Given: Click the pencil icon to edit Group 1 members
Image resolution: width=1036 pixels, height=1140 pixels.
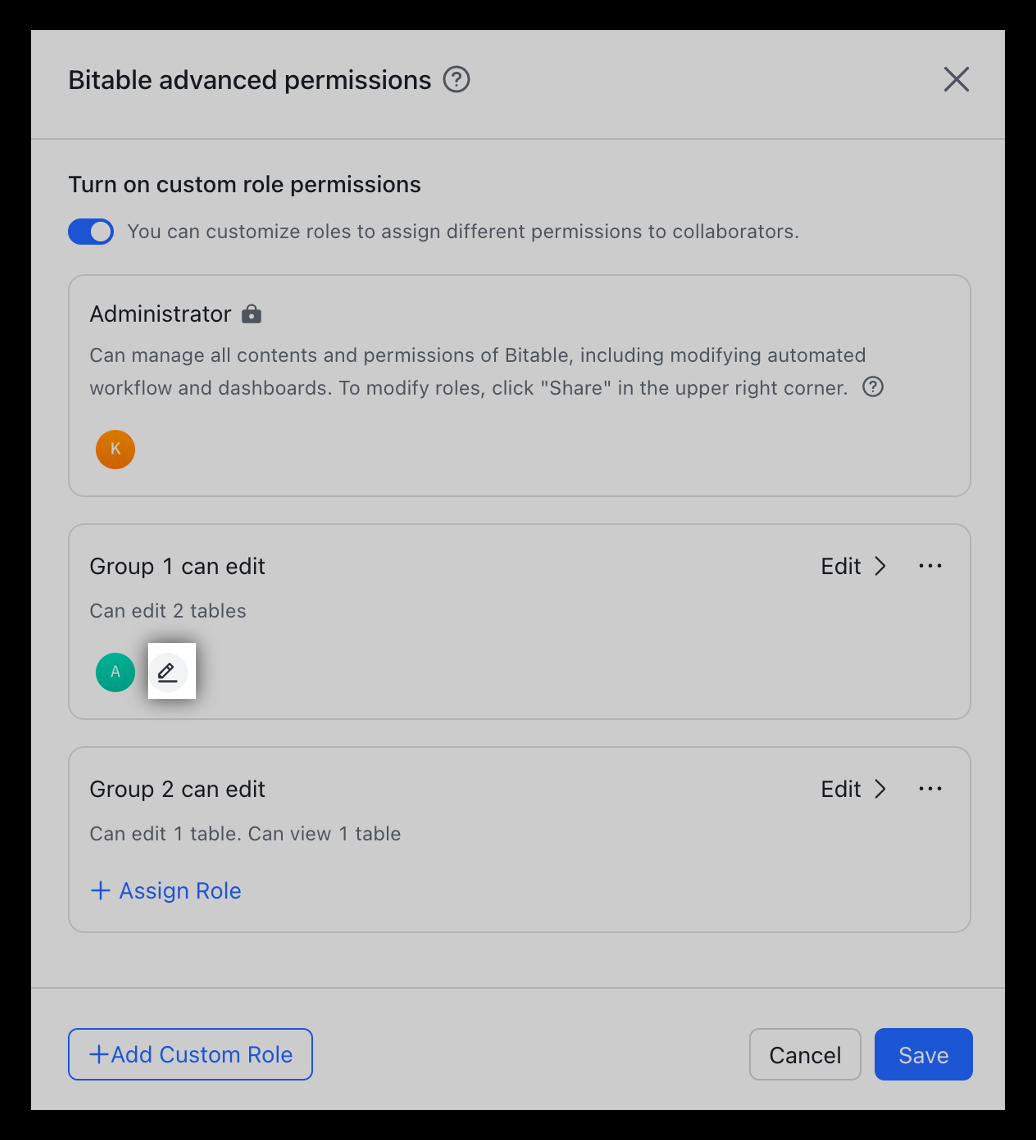Looking at the screenshot, I should pos(168,671).
